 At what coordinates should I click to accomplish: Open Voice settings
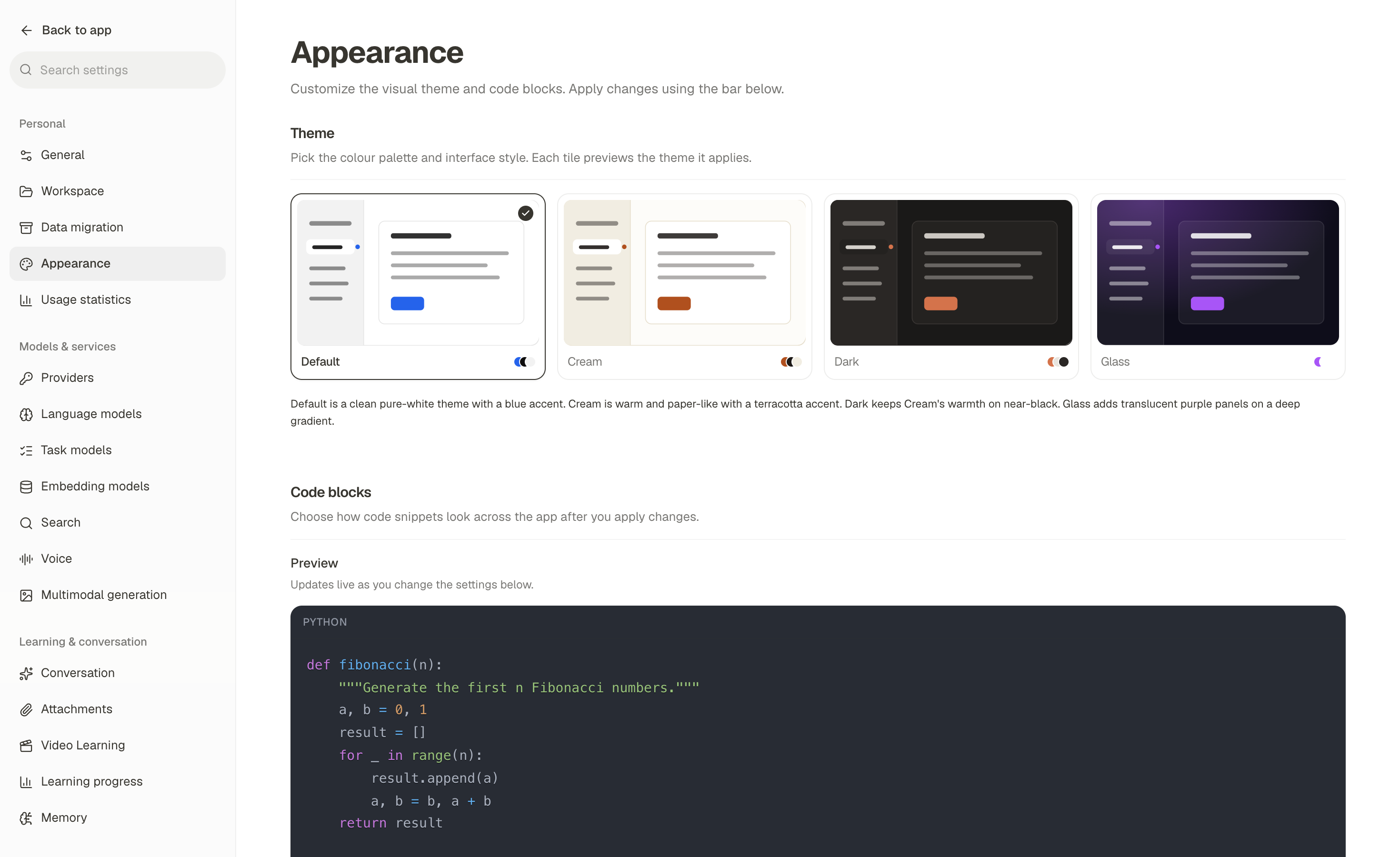click(118, 559)
